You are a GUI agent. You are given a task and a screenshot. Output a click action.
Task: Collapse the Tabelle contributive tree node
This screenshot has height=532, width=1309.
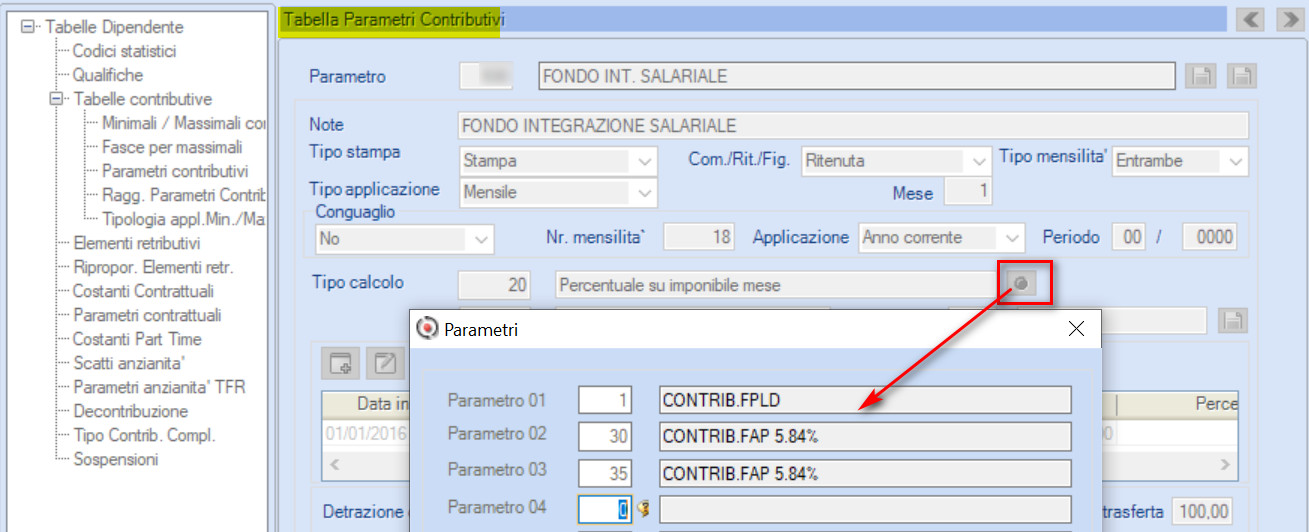(x=55, y=99)
